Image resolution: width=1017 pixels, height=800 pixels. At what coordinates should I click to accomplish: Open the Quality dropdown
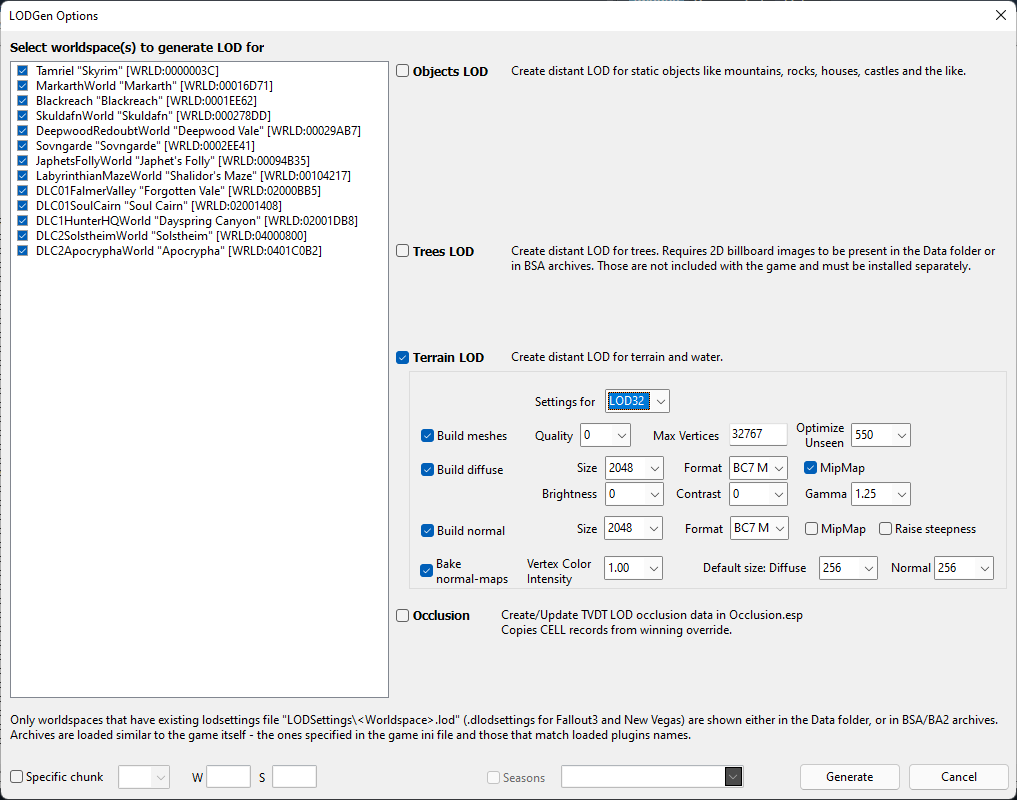click(621, 435)
